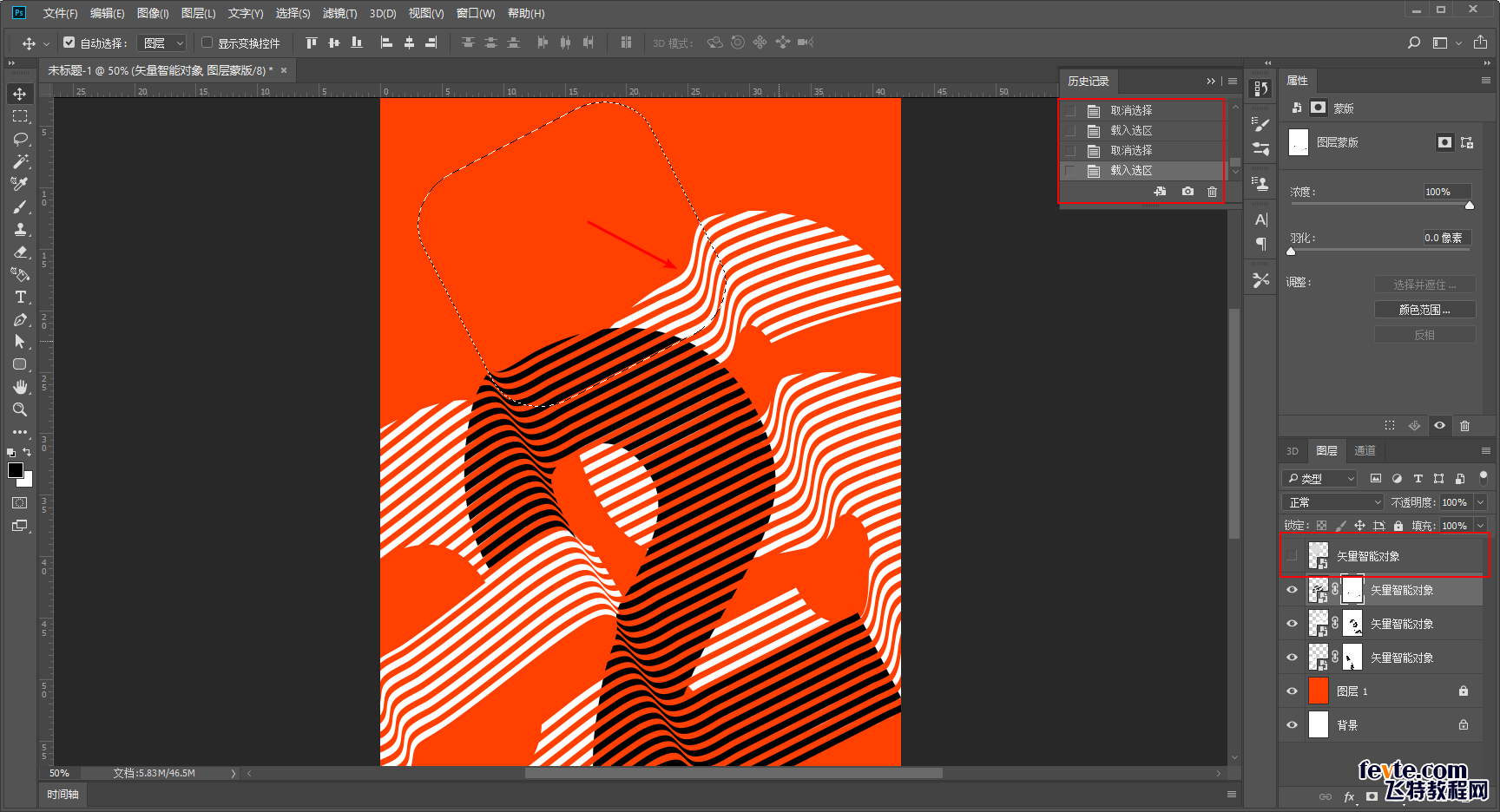
Task: Select the Move tool
Action: point(20,94)
